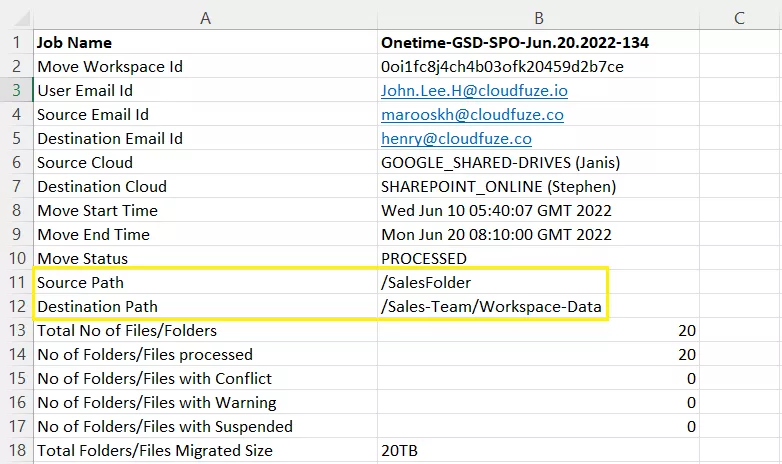Open the henry@cloudfuze.co email link
Screen dimensions: 782x464
(456, 139)
